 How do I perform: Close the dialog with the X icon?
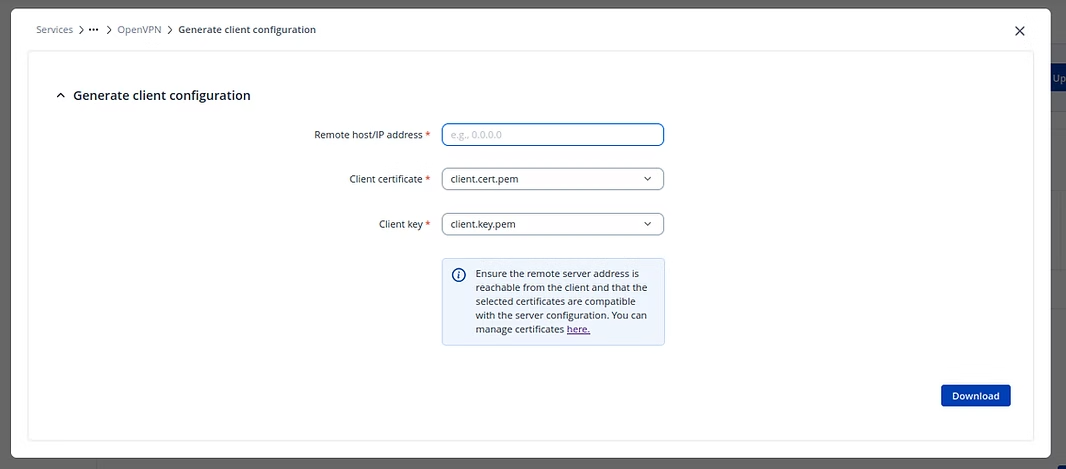tap(1019, 31)
